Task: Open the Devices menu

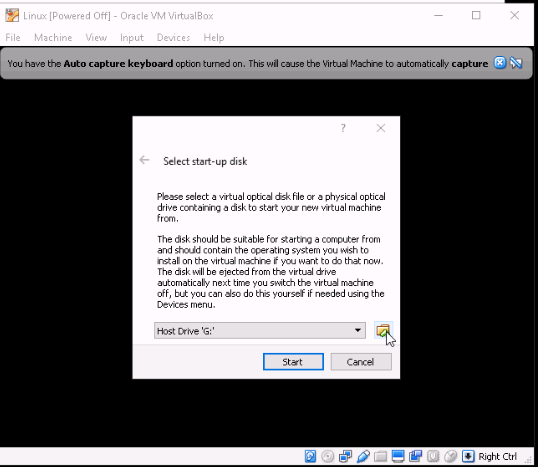Action: tap(173, 37)
